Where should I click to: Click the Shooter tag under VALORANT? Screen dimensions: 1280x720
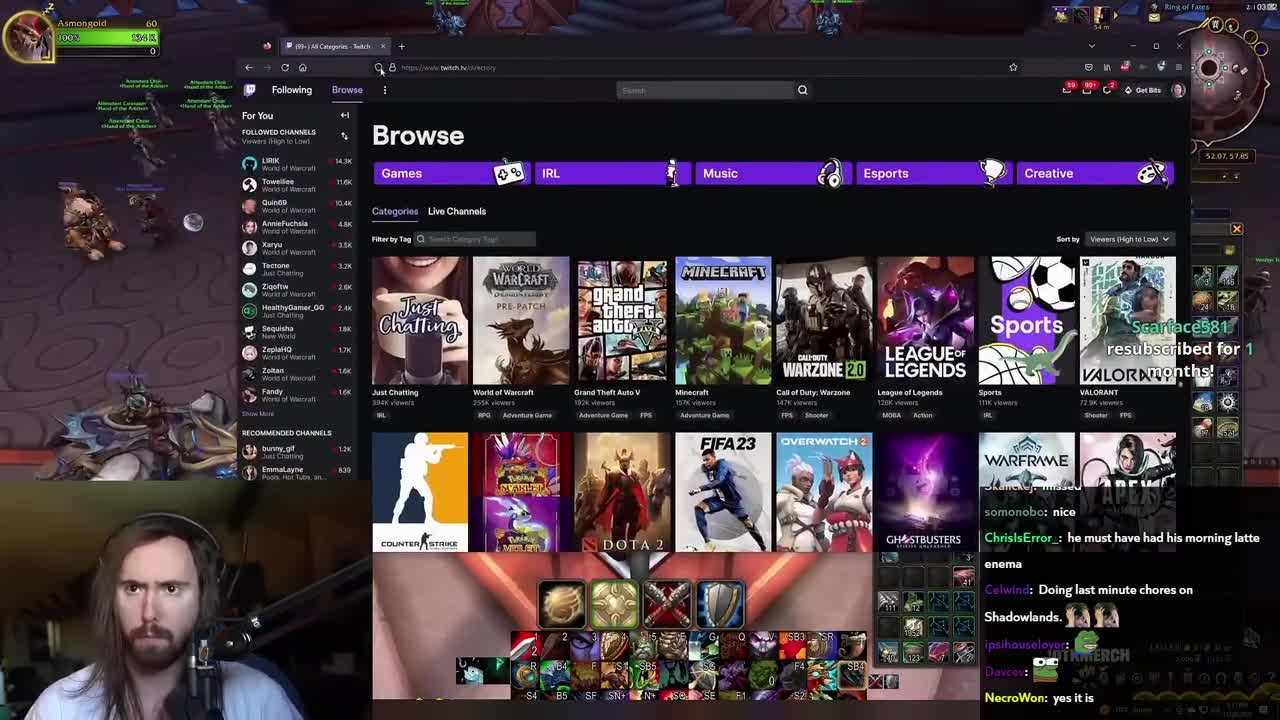[x=1096, y=415]
